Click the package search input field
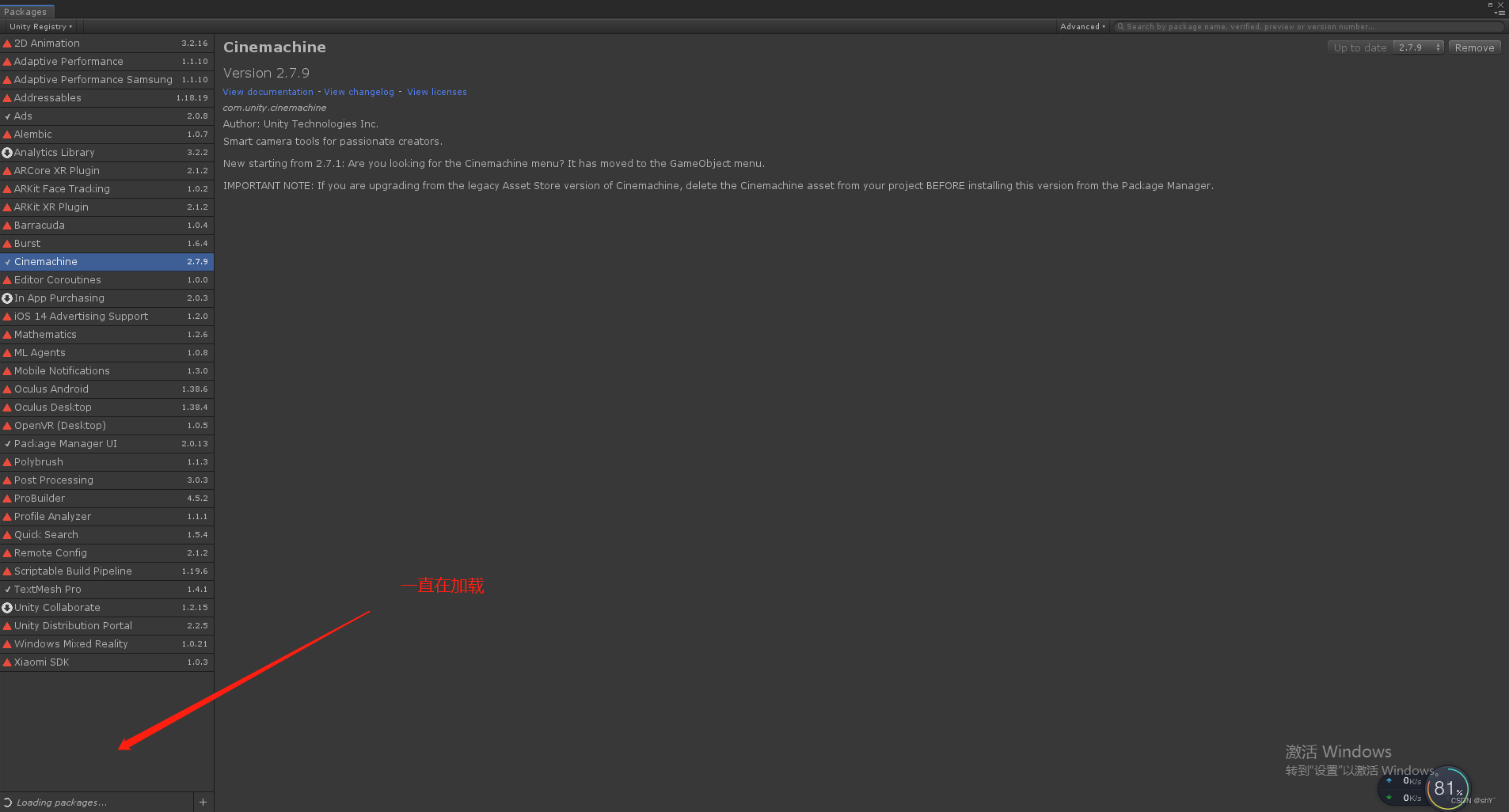The image size is (1509, 812). [x=1267, y=26]
